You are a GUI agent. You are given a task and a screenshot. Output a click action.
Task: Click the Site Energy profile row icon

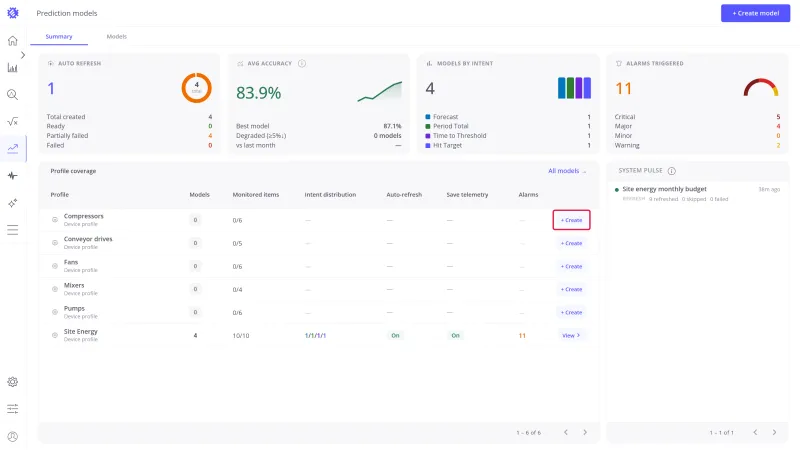pos(55,335)
